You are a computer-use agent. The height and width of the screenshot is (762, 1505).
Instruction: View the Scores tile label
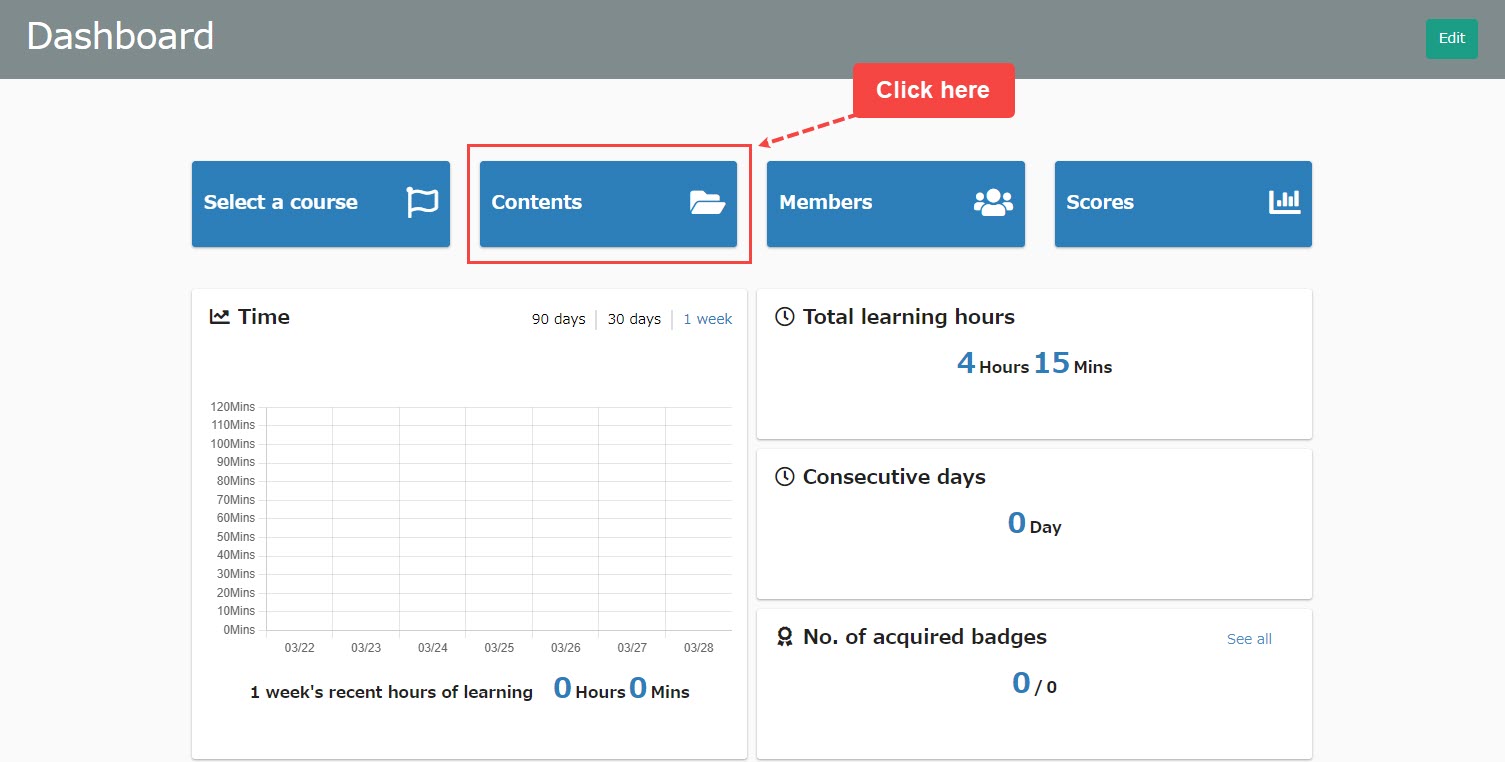[1099, 202]
